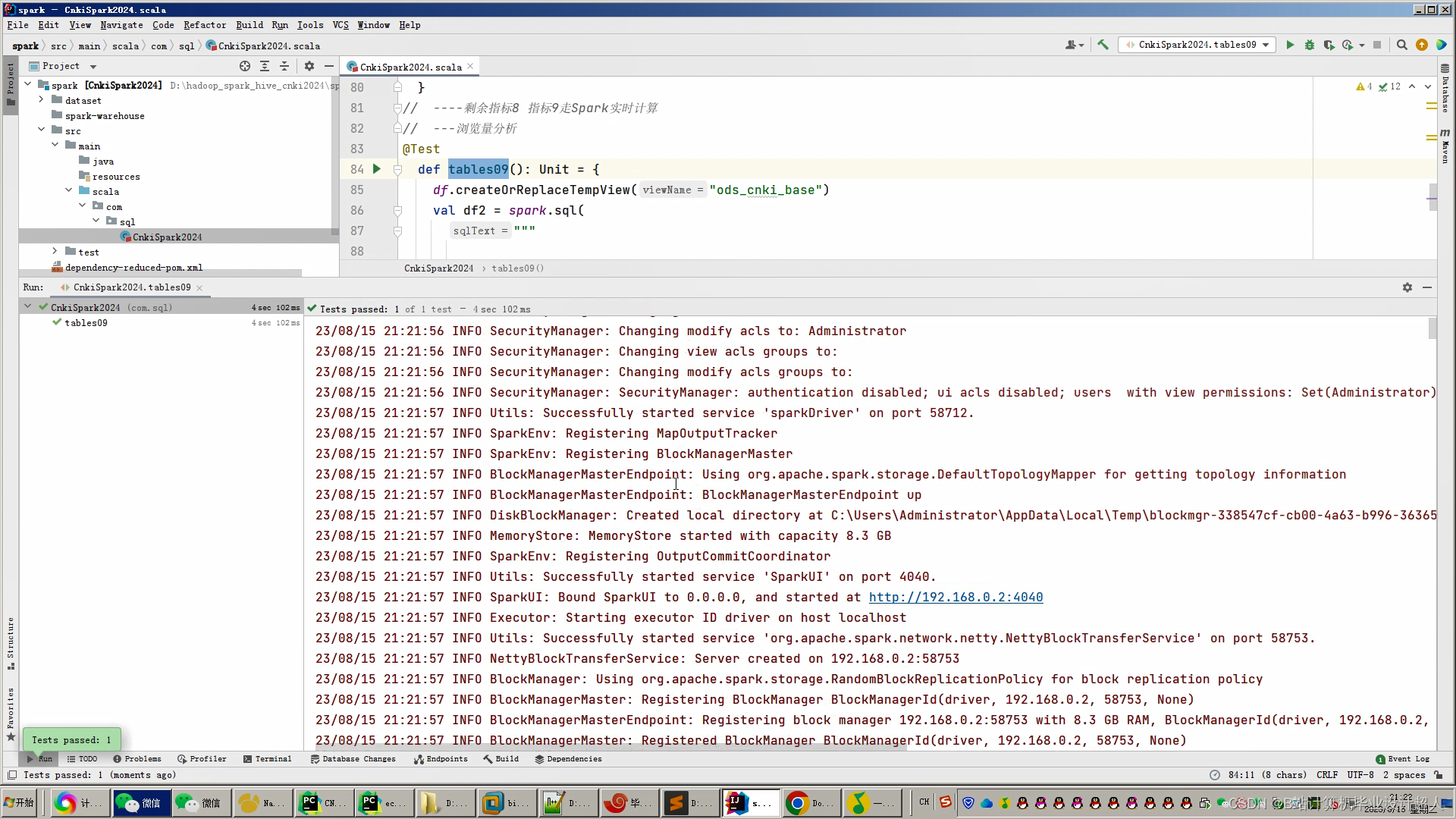
Task: Toggle the Structure side panel tab
Action: point(11,642)
